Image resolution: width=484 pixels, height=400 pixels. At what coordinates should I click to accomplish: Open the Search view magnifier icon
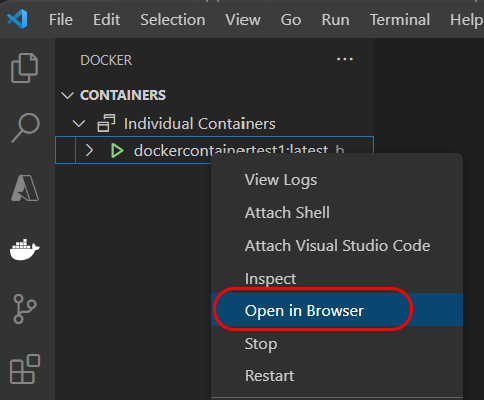[26, 128]
